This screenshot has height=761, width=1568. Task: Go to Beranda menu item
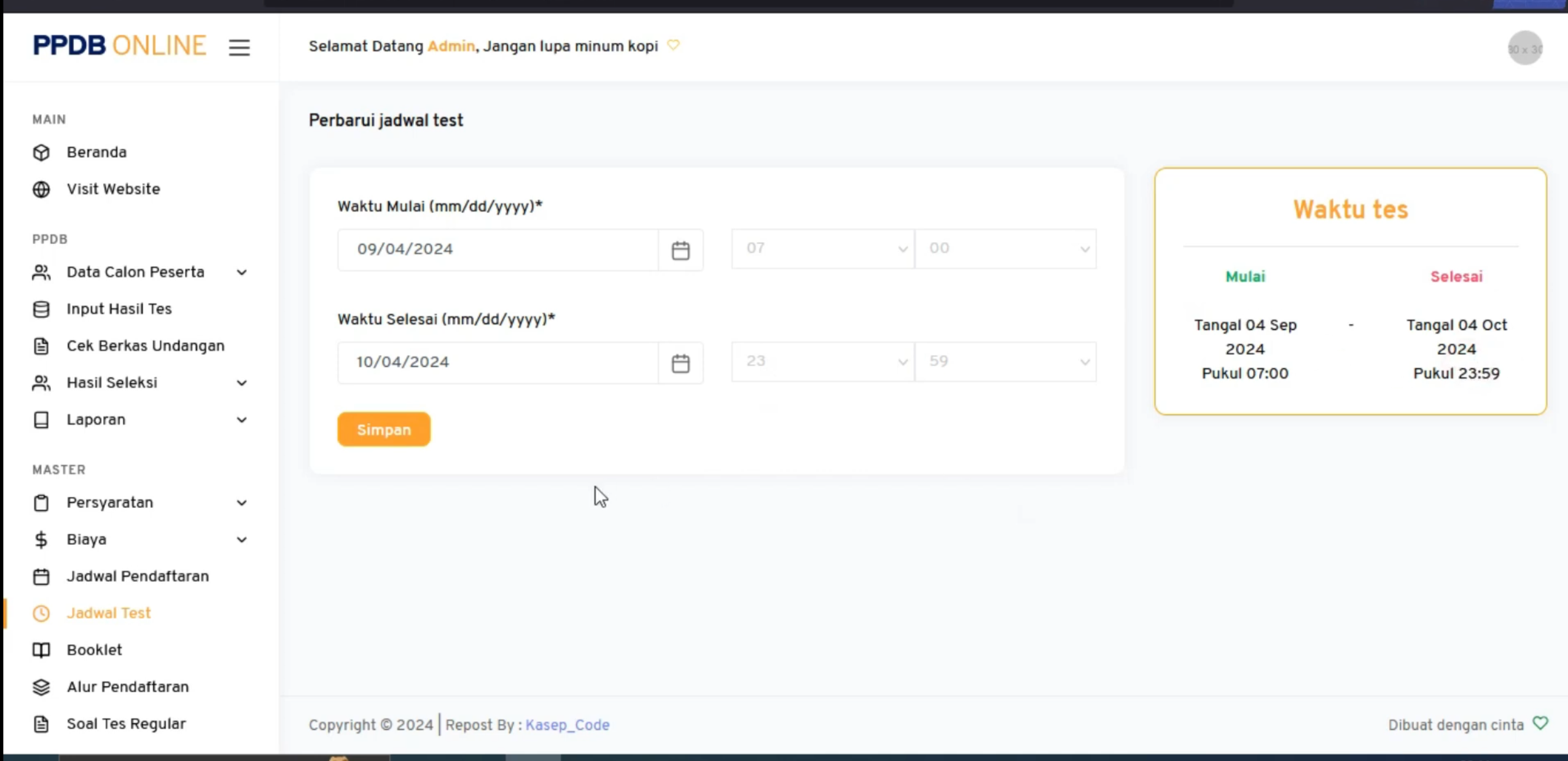point(96,152)
